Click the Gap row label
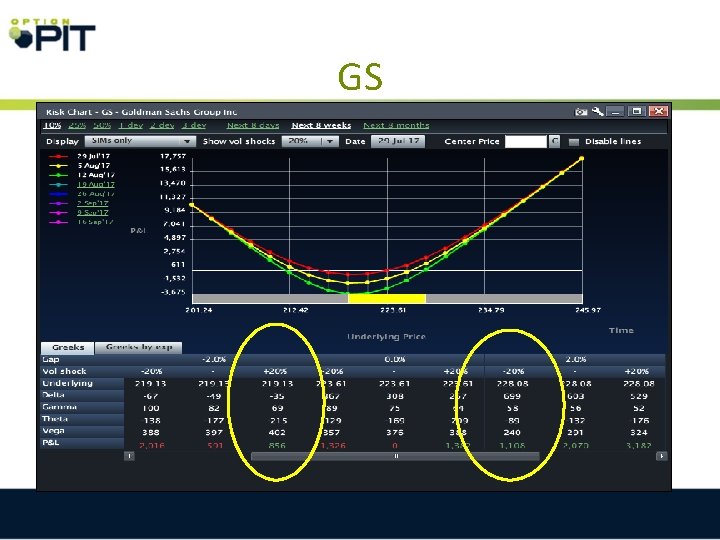This screenshot has width=720, height=540. (x=51, y=359)
